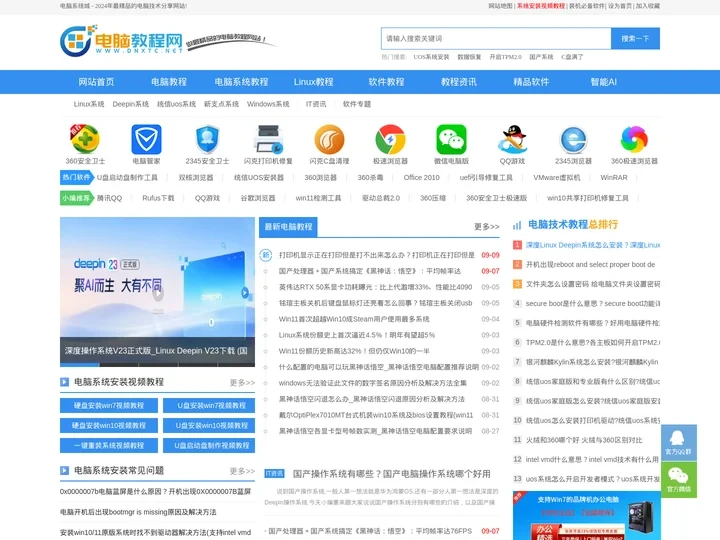Open 软件教程 navigation item
720x540 pixels.
pos(386,82)
